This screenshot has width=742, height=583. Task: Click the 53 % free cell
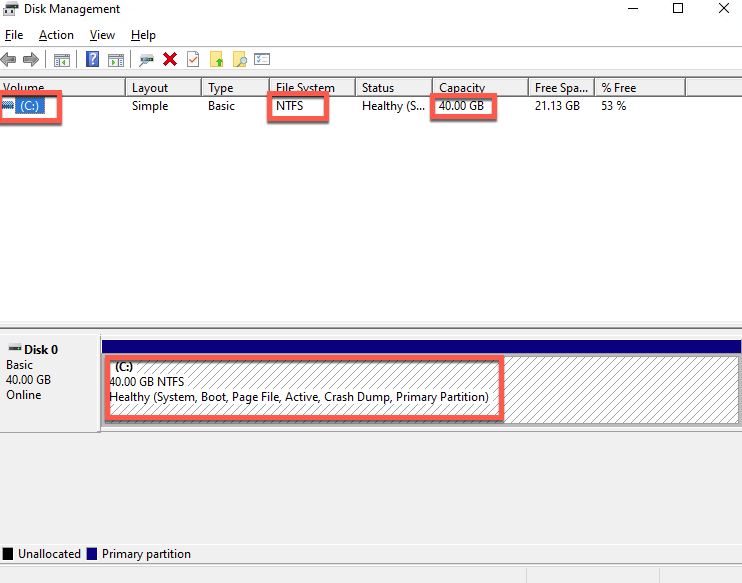614,106
